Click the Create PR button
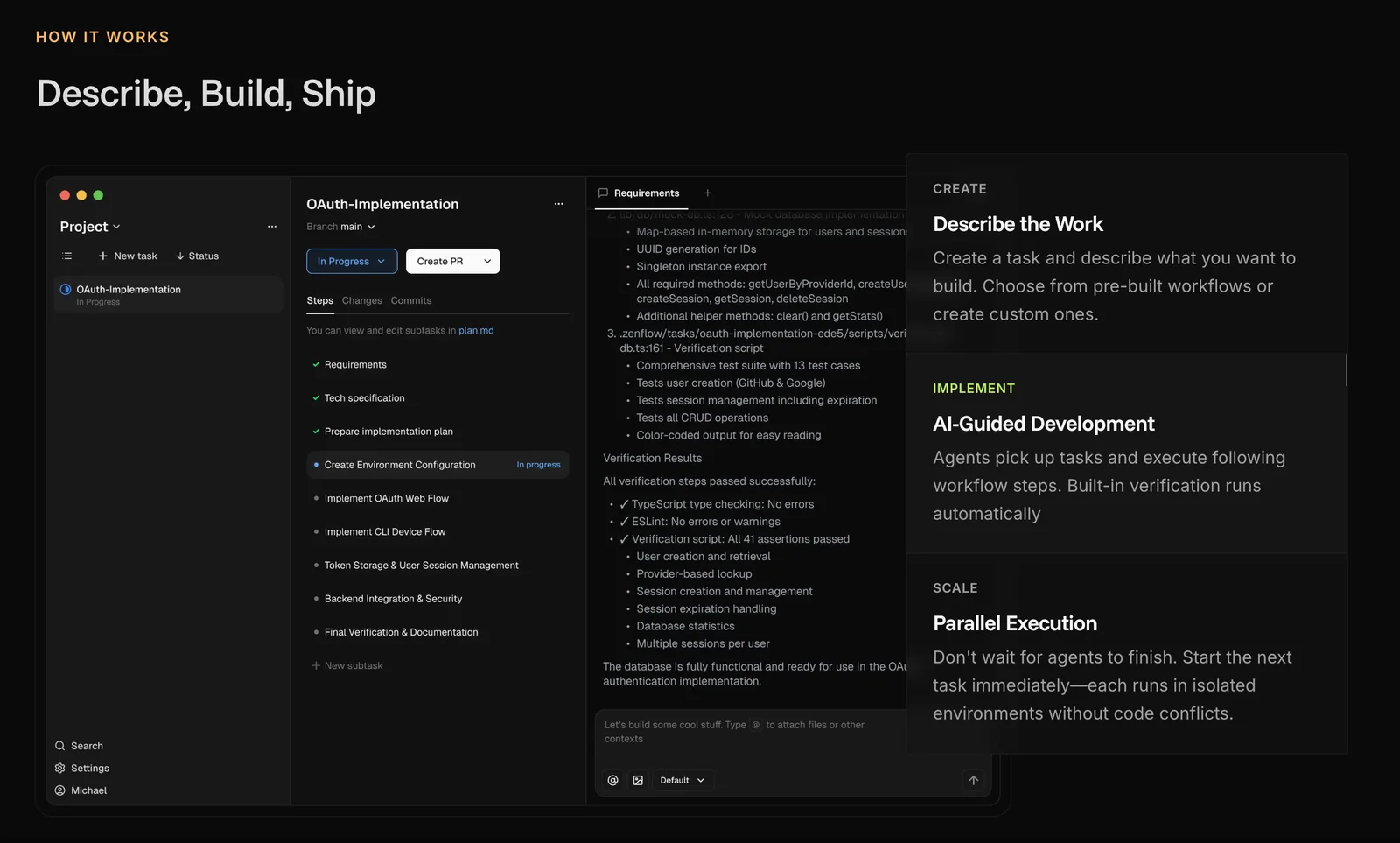 [440, 262]
